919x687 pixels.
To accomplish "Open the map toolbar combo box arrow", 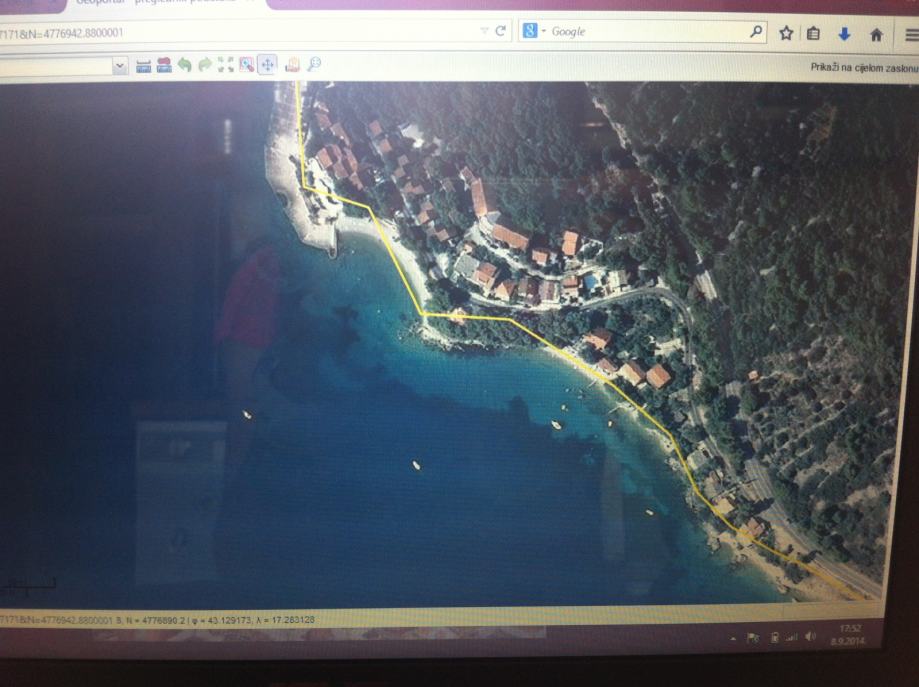I will [x=120, y=66].
